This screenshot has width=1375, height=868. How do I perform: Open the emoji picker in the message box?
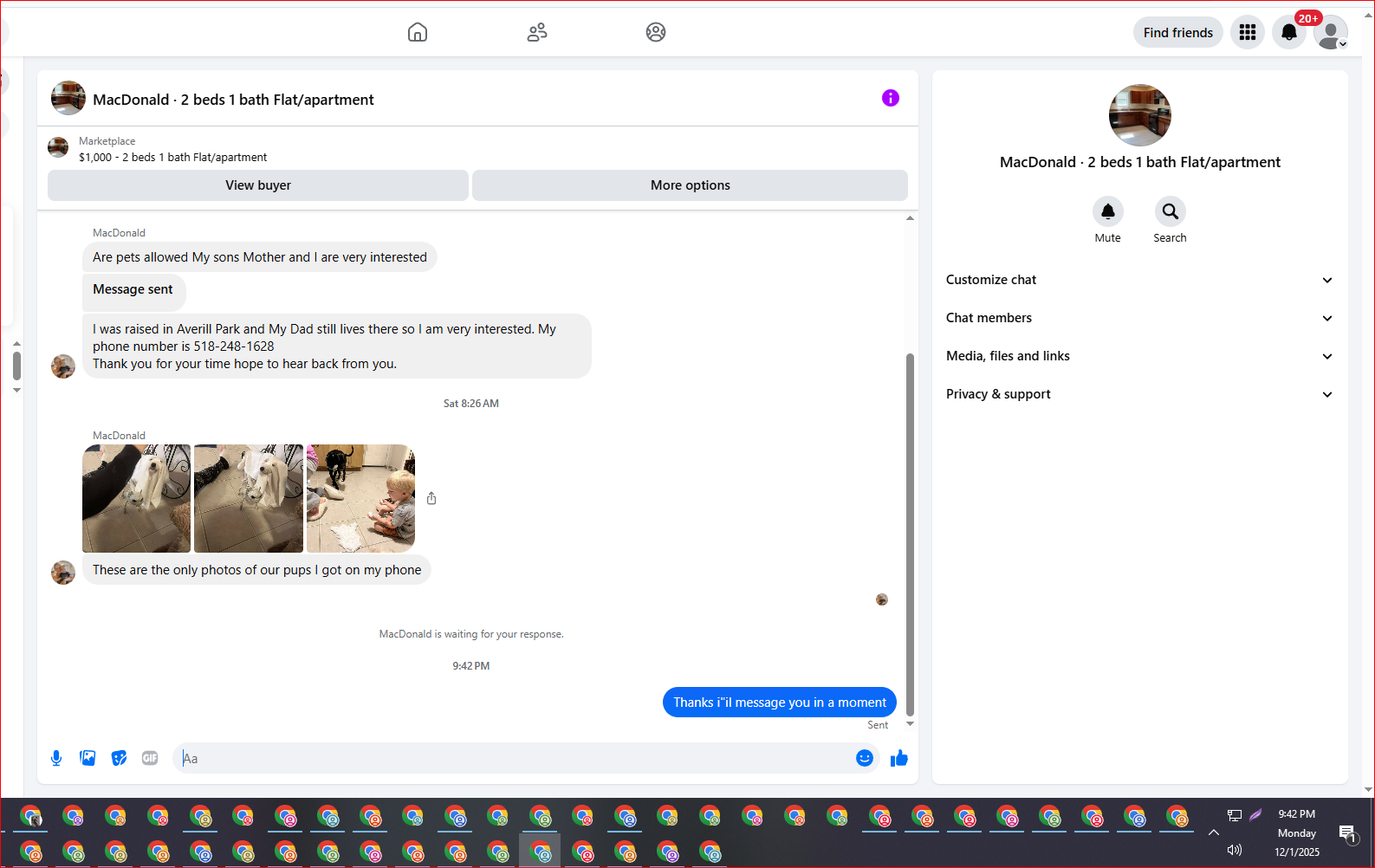pyautogui.click(x=865, y=759)
